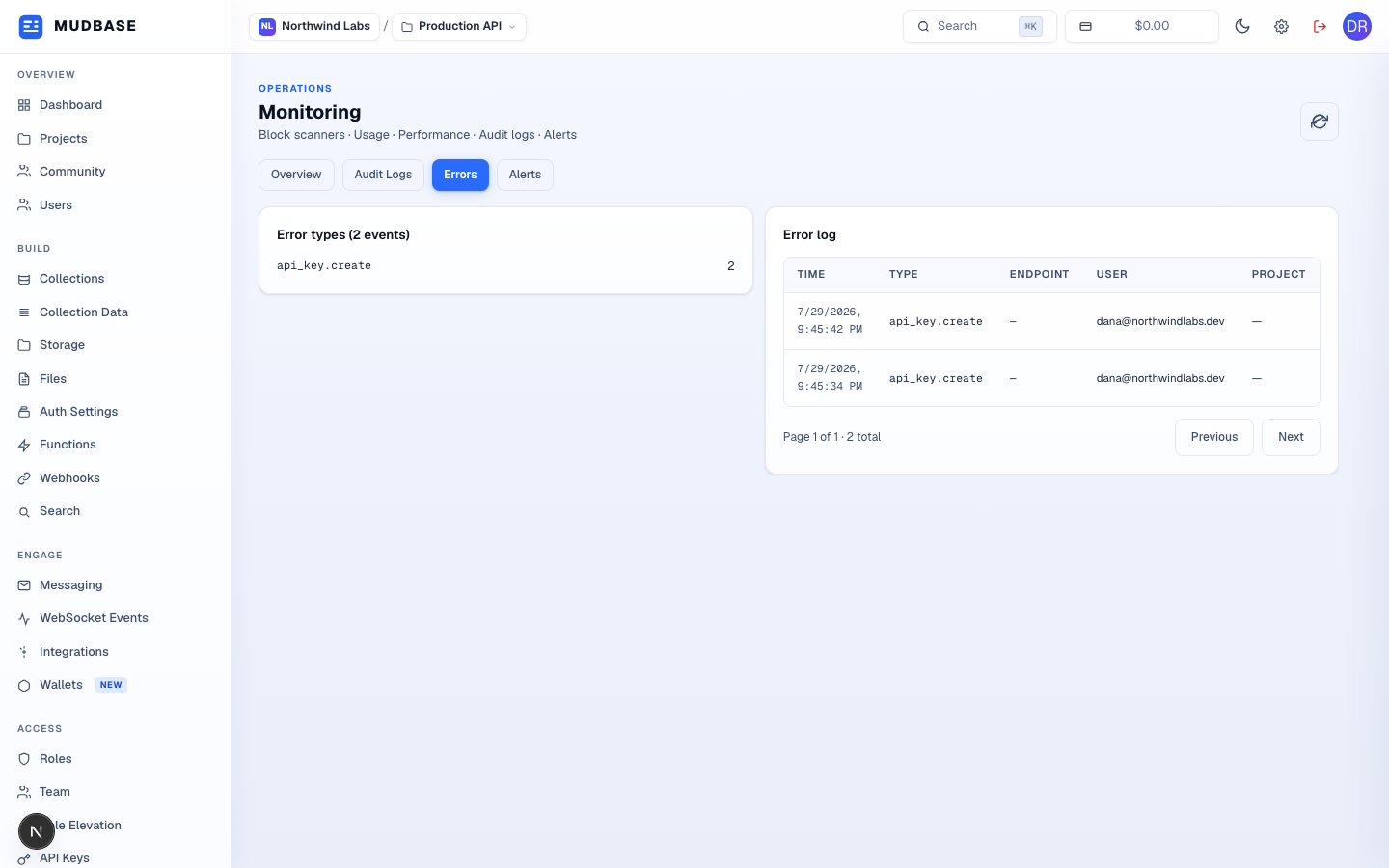This screenshot has height=868, width=1389.
Task: Select the Errors tab
Action: [460, 175]
